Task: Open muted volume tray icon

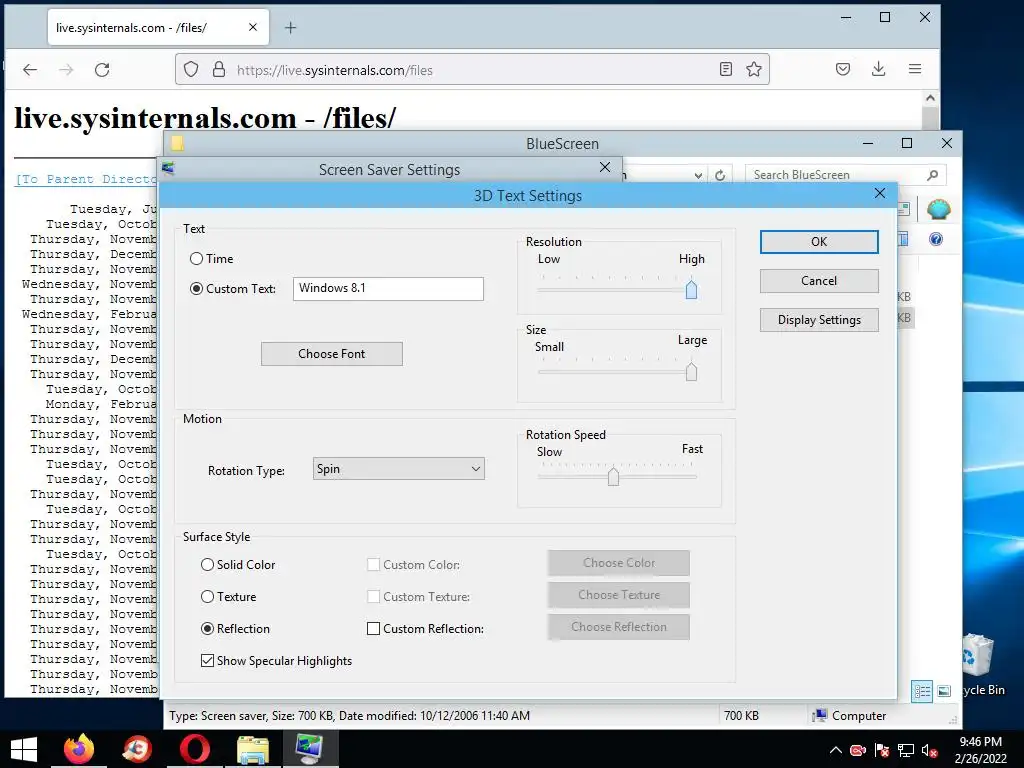Action: coord(929,750)
